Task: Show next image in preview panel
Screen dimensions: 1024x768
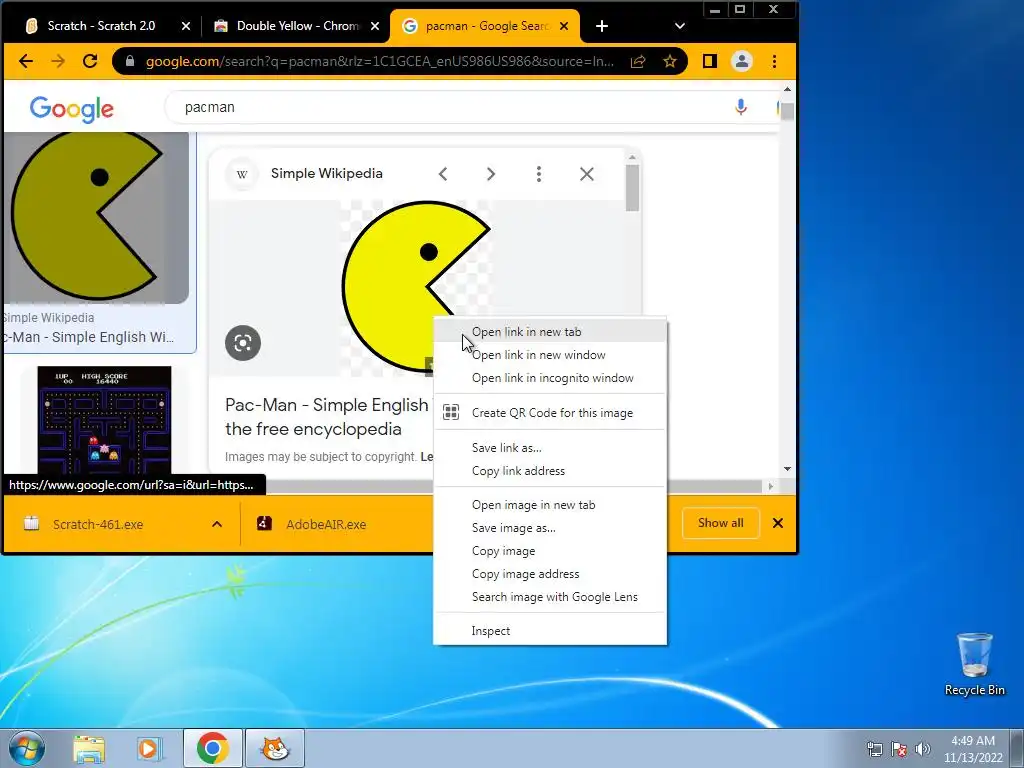Action: pos(490,174)
